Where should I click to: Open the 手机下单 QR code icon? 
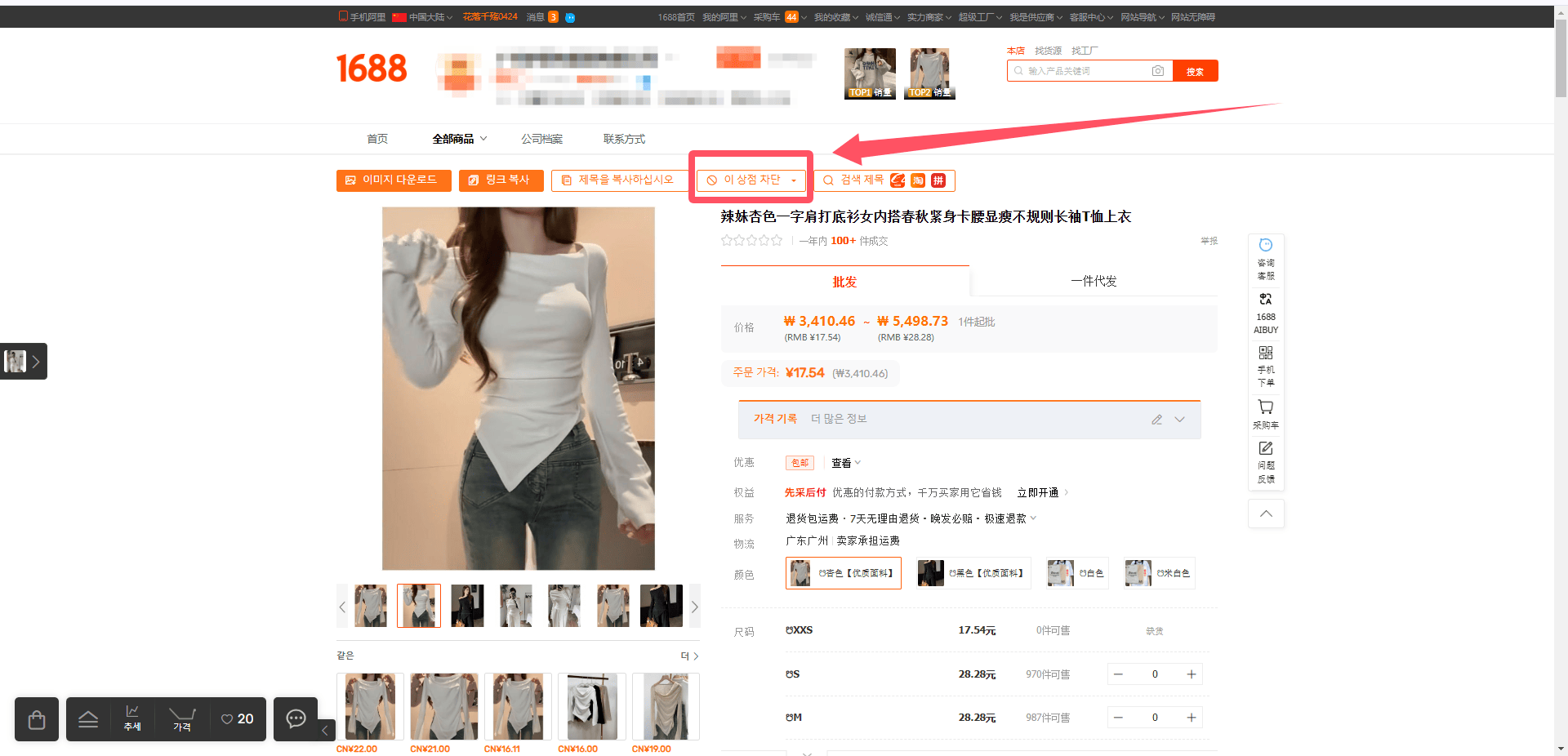pyautogui.click(x=1266, y=366)
